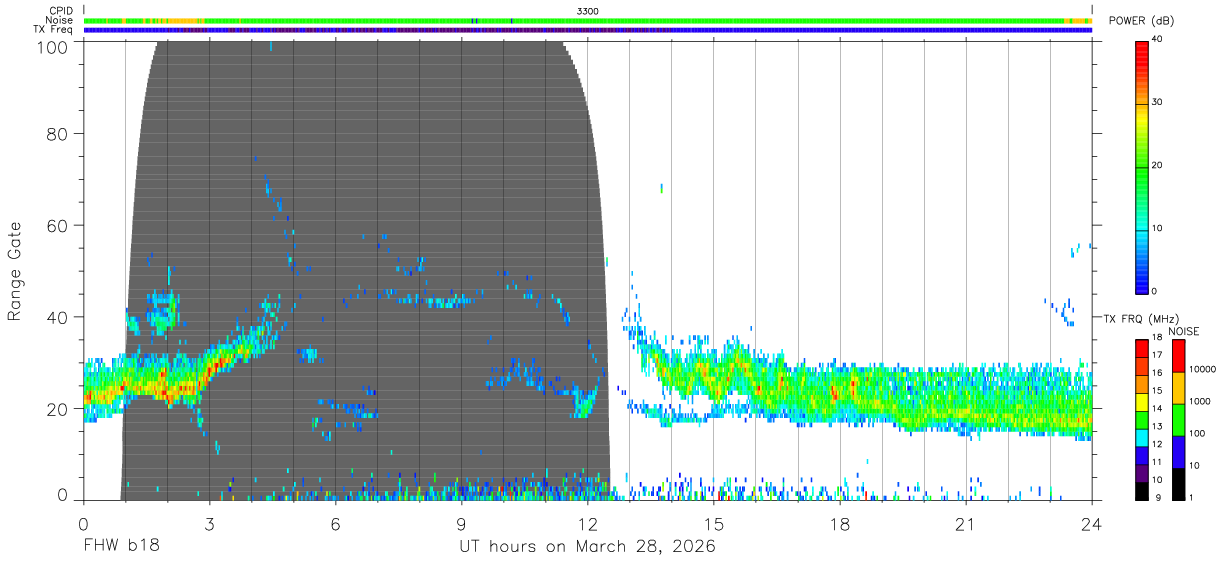The image size is (1228, 567).
Task: Click the 3300 CPID value
Action: pos(588,11)
